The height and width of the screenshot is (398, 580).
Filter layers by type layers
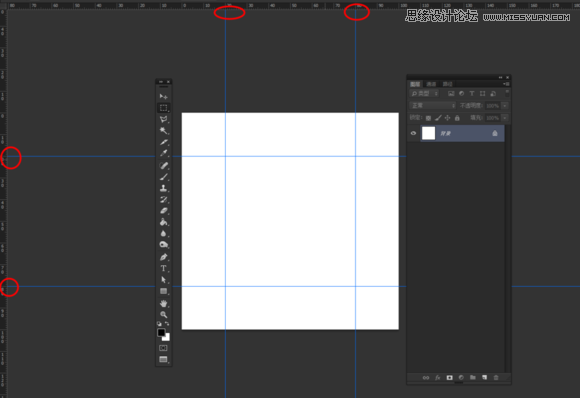coord(472,94)
